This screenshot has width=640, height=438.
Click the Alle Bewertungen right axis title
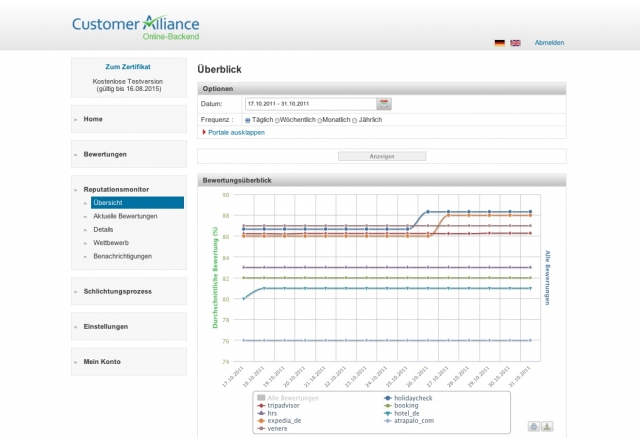[547, 278]
